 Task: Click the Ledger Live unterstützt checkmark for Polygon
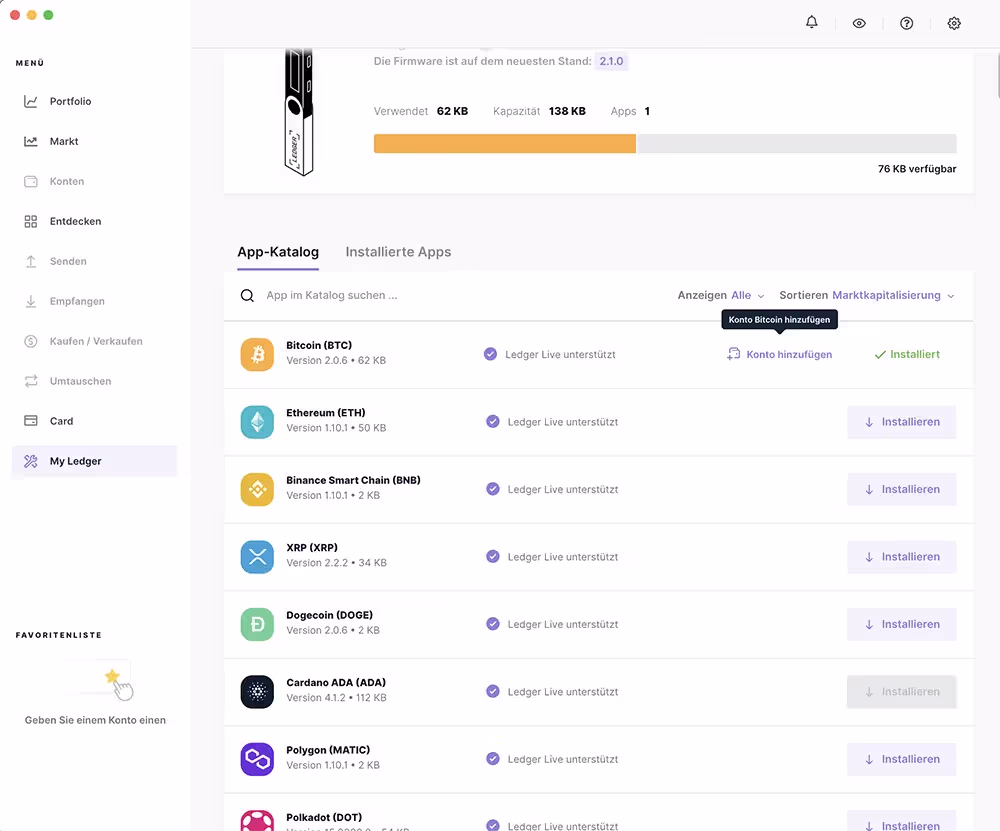(492, 759)
